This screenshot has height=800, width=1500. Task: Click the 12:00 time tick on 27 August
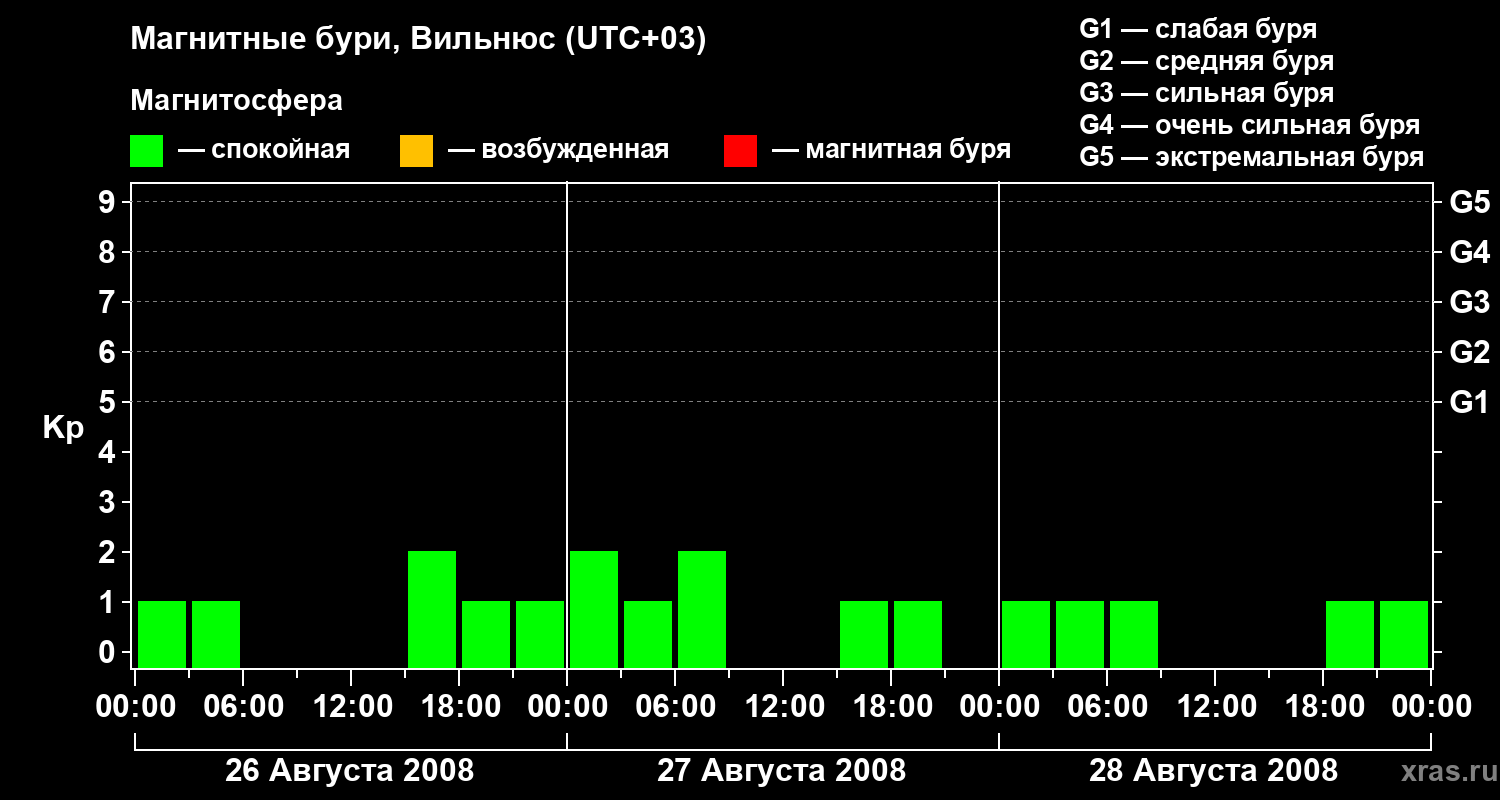coord(784,707)
